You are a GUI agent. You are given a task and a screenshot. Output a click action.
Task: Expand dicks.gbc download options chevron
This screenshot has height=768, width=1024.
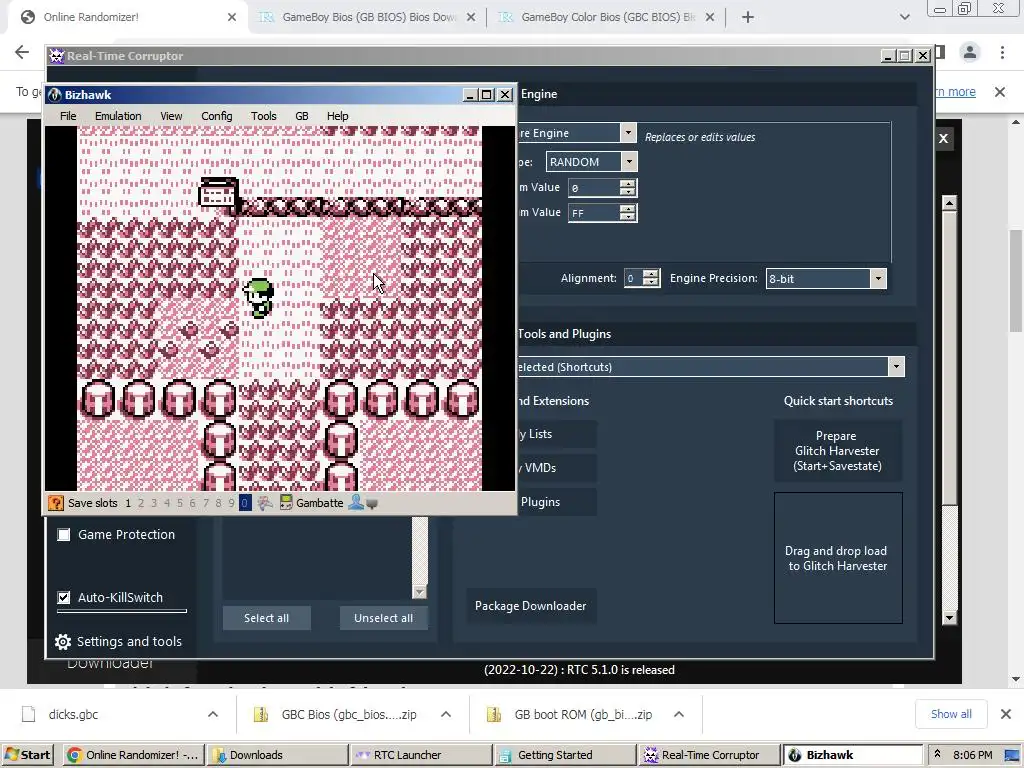213,714
